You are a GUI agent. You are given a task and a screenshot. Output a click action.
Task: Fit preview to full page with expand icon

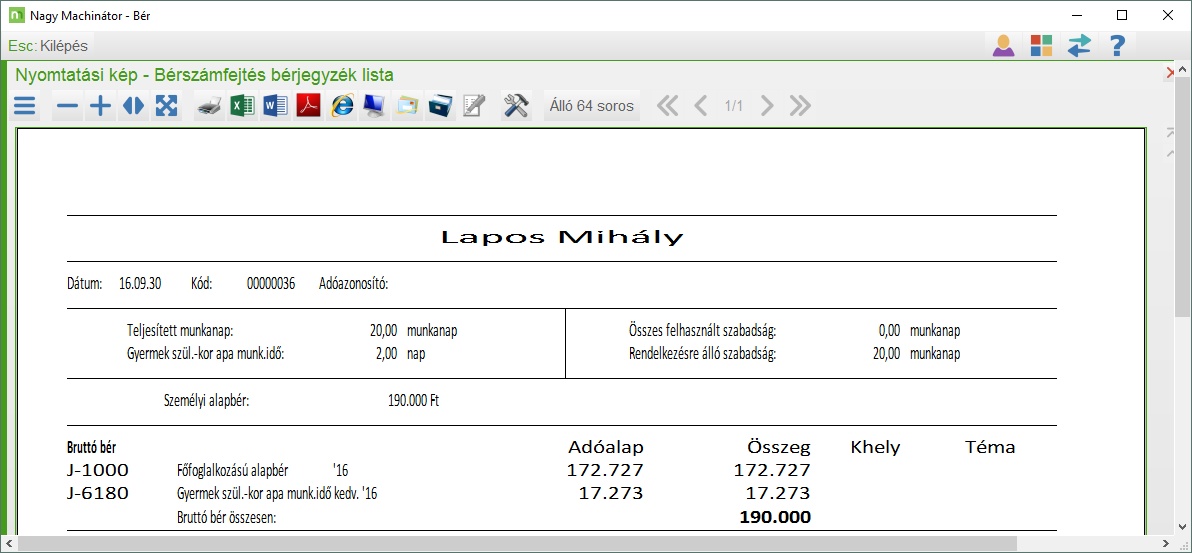click(166, 106)
